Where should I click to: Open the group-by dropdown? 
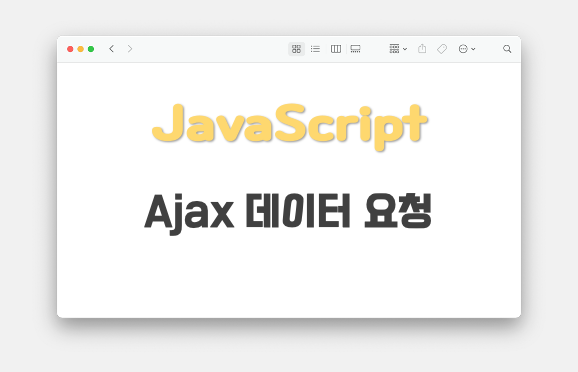pos(398,49)
